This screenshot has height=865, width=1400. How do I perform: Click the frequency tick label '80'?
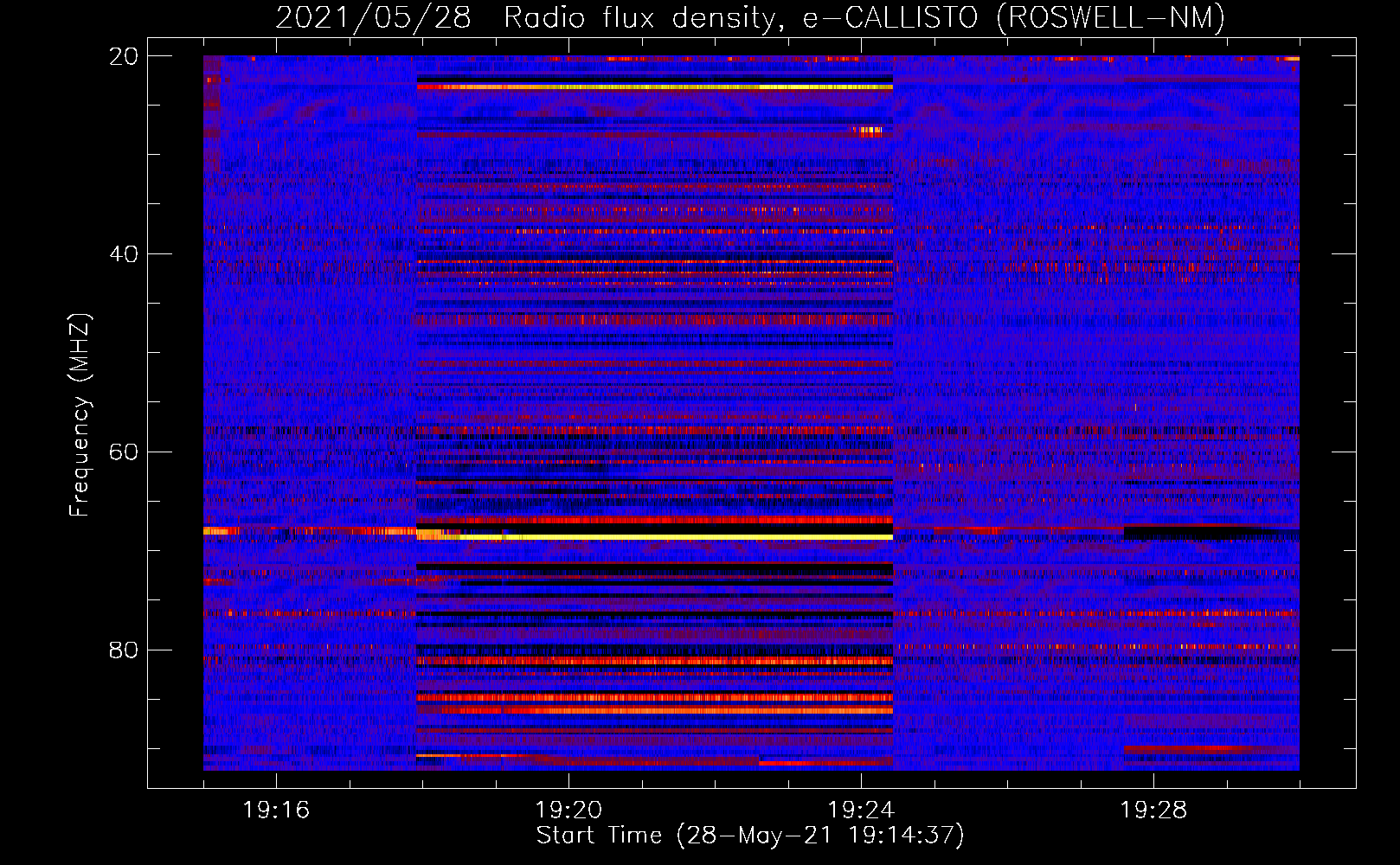click(124, 650)
